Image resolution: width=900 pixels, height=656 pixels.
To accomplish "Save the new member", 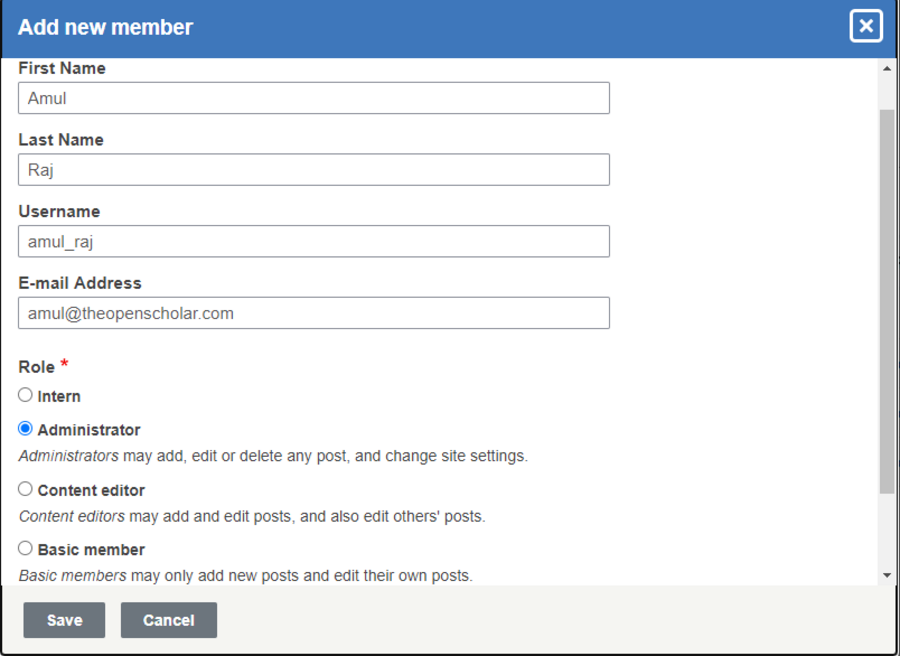I will pos(64,620).
